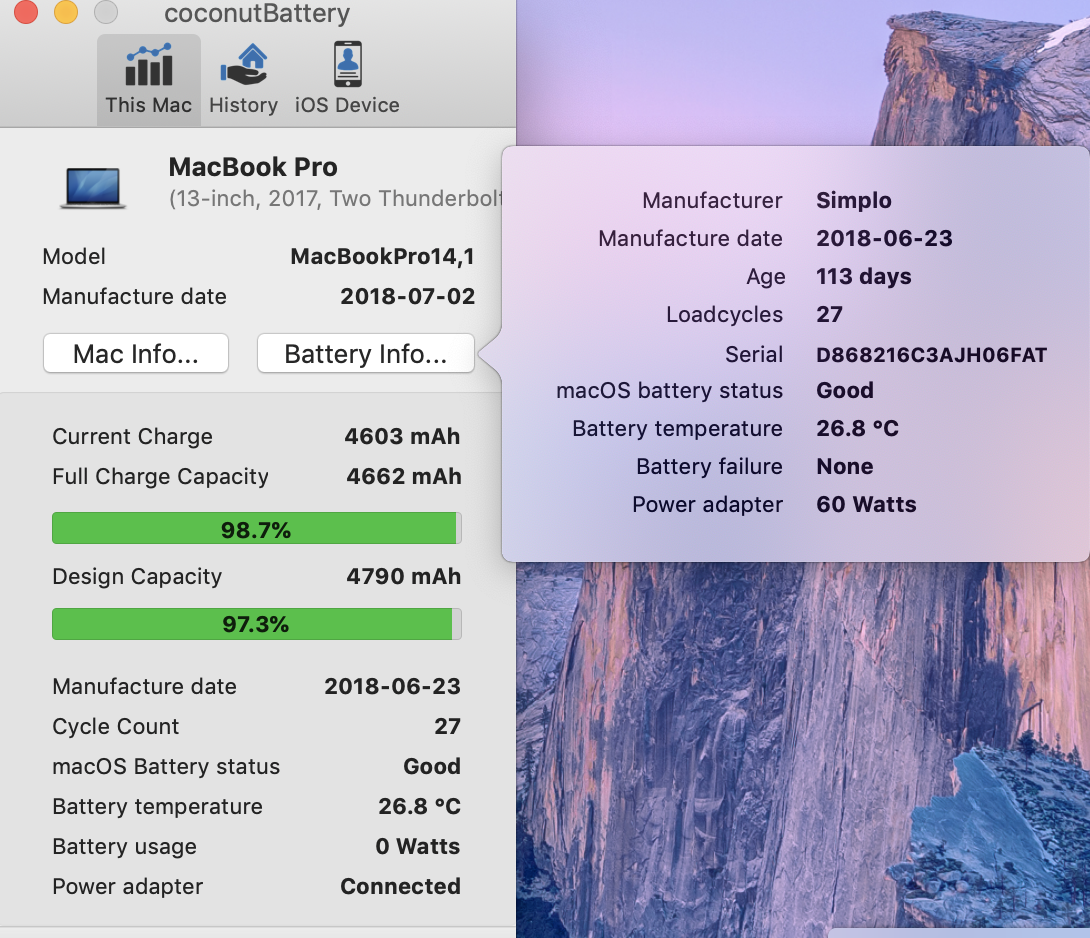Open the Mac Info... button

click(x=136, y=353)
